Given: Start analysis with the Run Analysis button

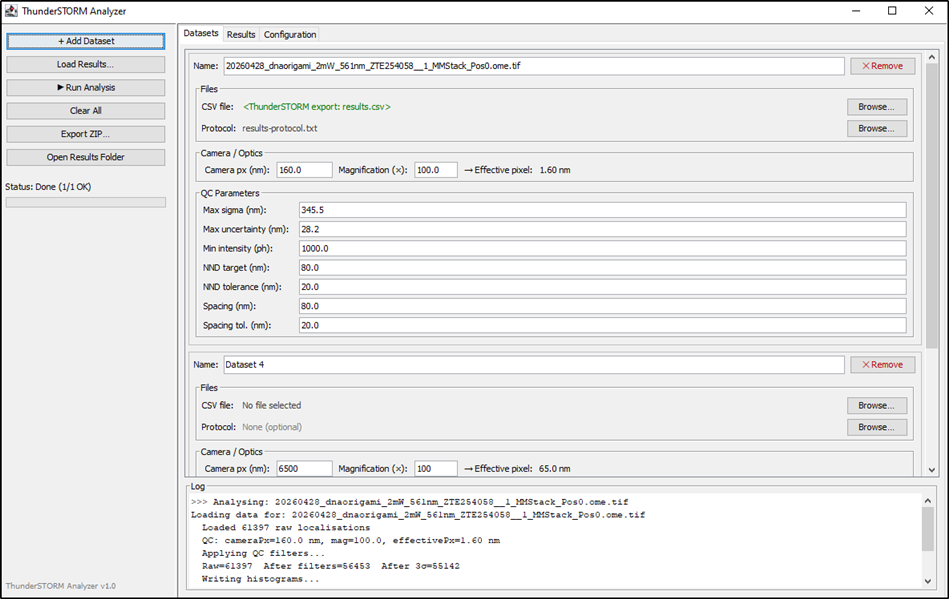Looking at the screenshot, I should 85,87.
